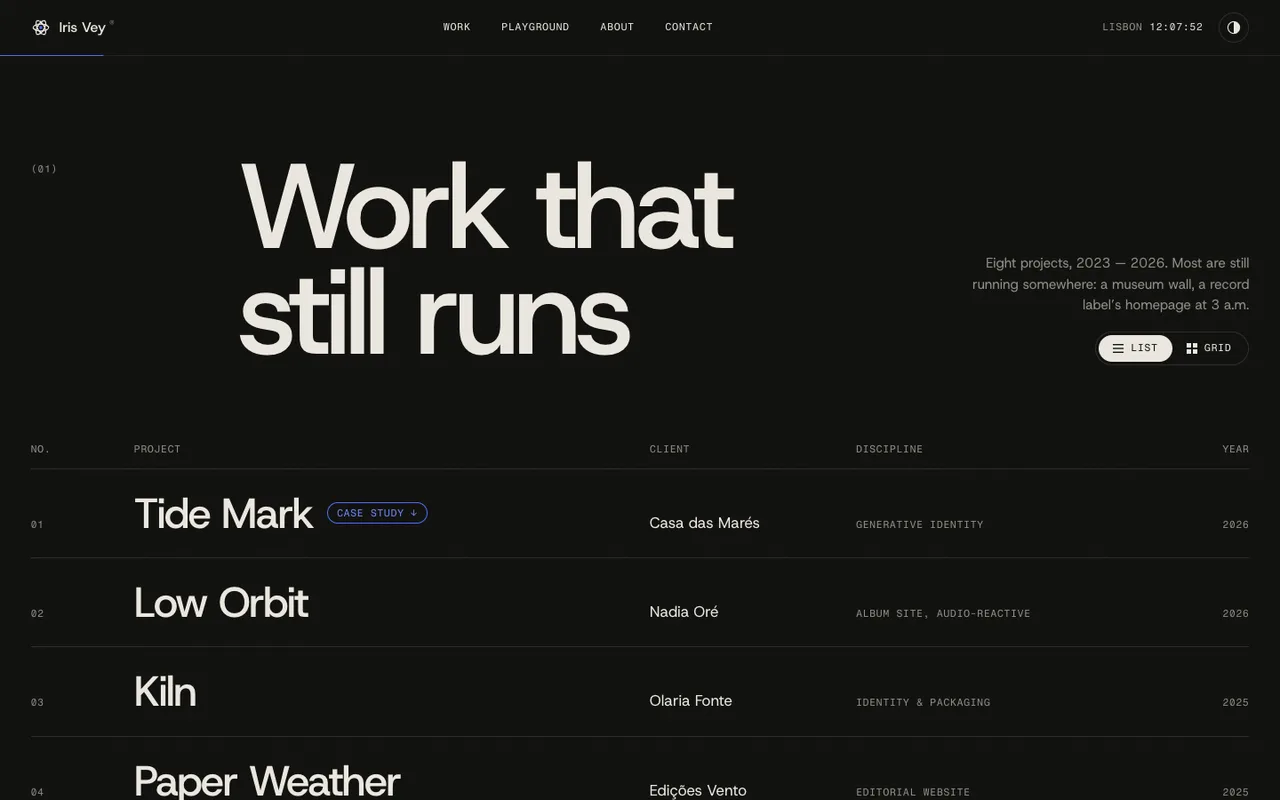Open the Work nav item
The width and height of the screenshot is (1280, 800).
tap(457, 27)
